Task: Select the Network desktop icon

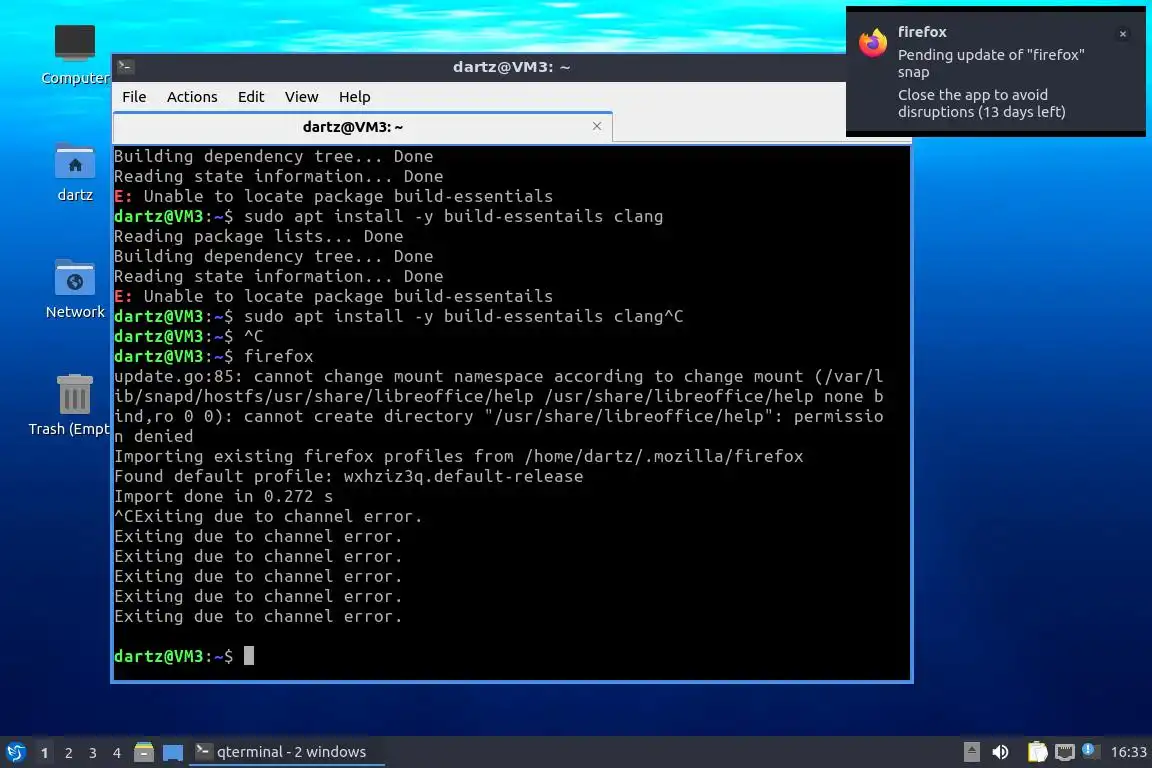Action: tap(75, 290)
